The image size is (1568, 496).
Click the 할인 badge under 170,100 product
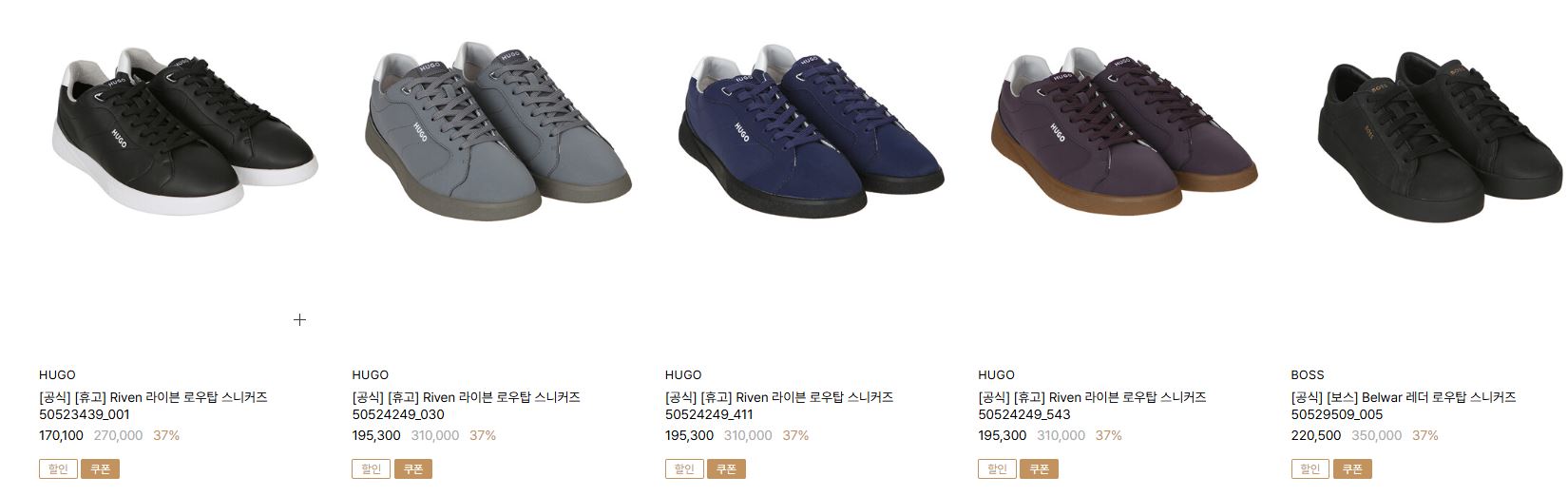[58, 469]
